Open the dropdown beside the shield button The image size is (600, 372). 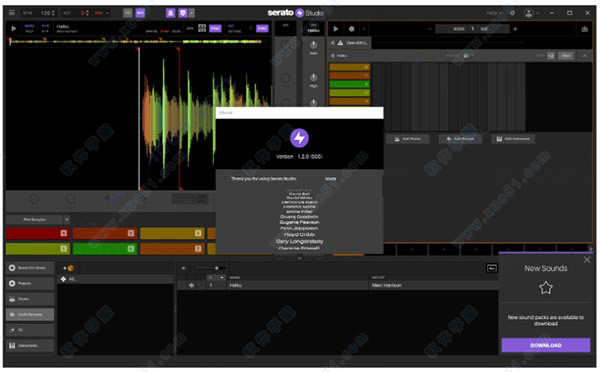[192, 13]
